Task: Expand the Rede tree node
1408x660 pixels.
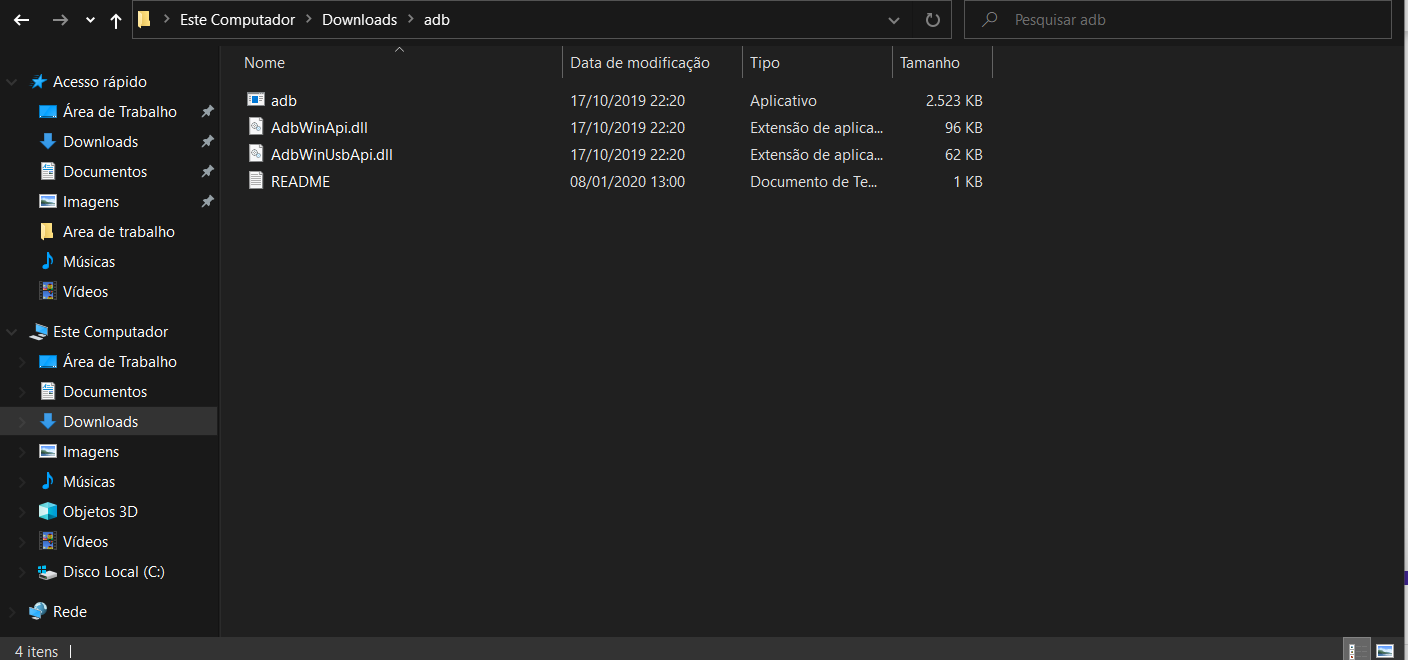Action: click(12, 612)
